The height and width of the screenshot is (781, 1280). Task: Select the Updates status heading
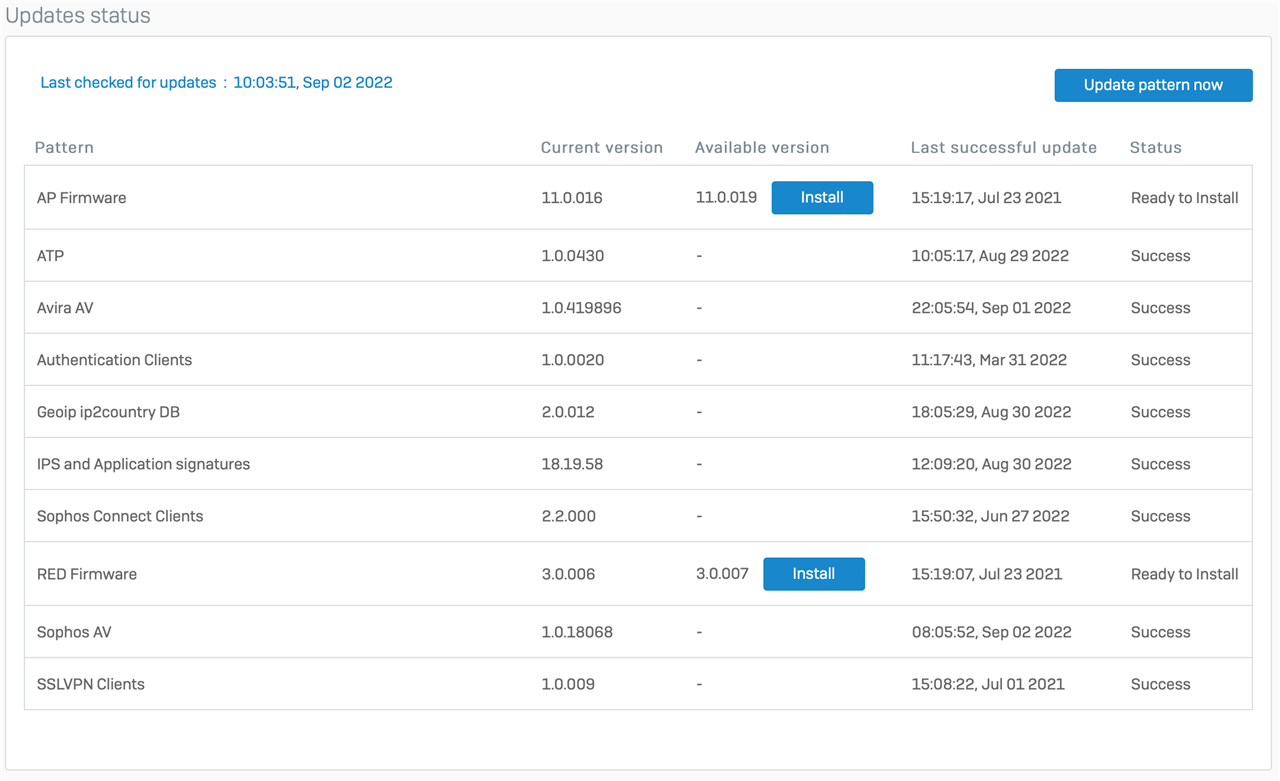pos(78,16)
